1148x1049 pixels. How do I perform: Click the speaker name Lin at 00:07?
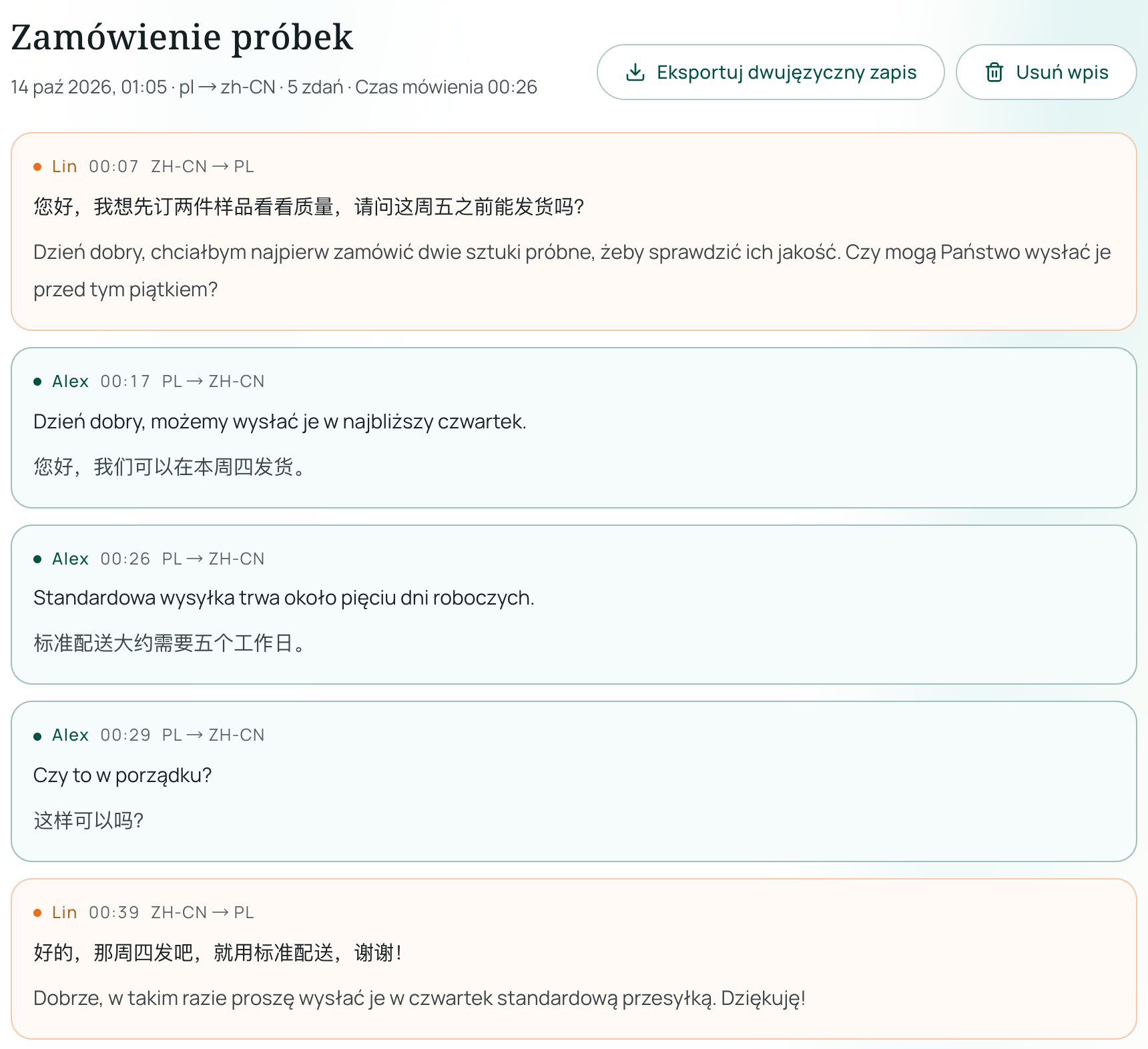pos(65,166)
